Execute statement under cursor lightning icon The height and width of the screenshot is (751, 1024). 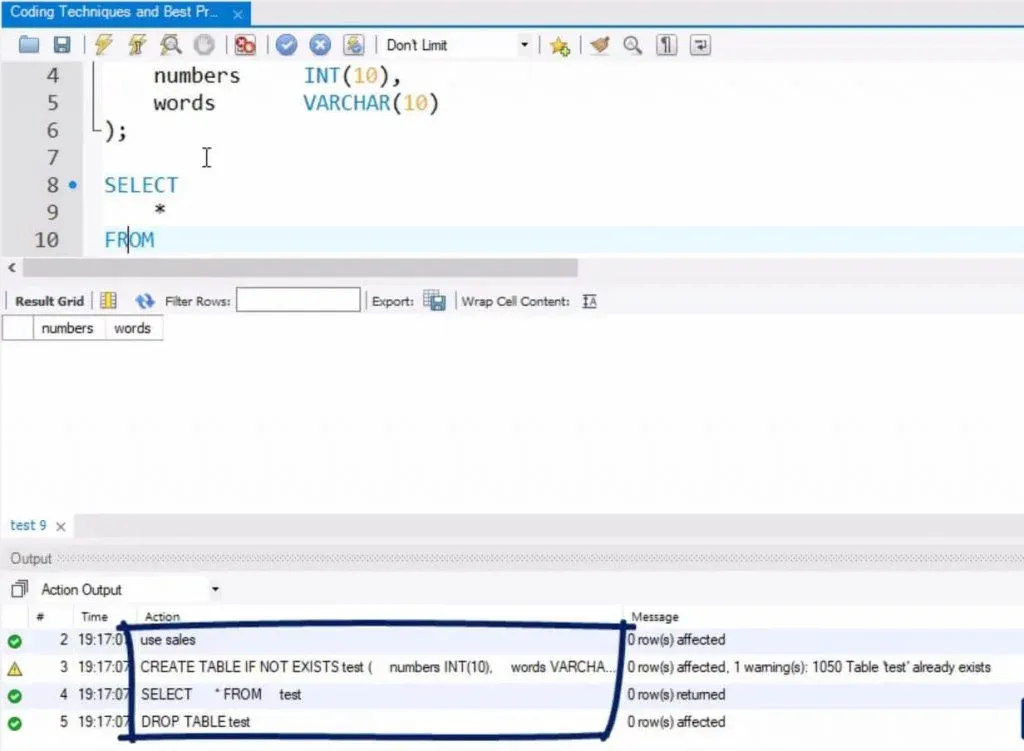click(137, 45)
